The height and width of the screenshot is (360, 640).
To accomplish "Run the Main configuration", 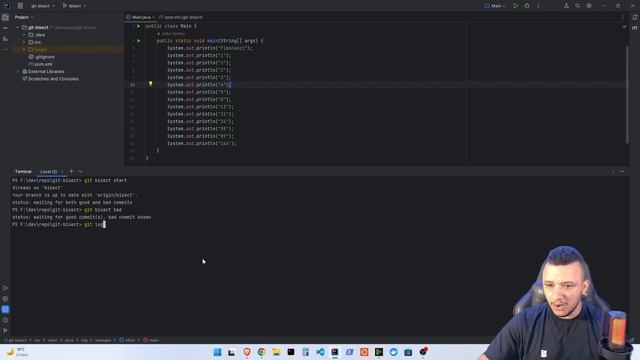I will click(515, 6).
